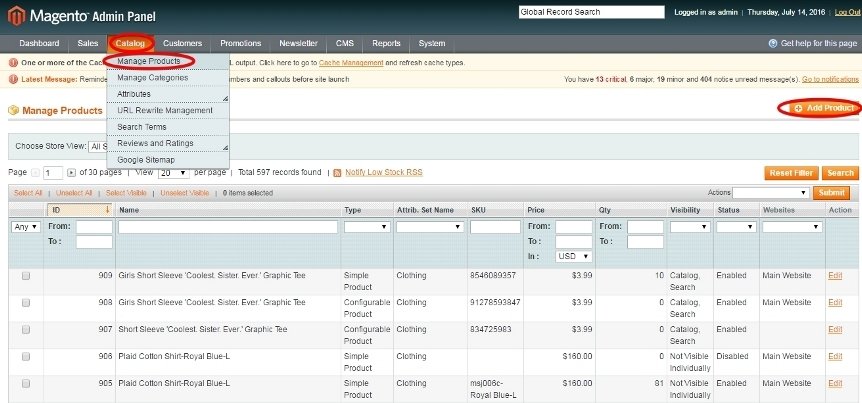This screenshot has height=403, width=862.
Task: Open the Attrib. Set Name filter dropdown
Action: tap(430, 227)
